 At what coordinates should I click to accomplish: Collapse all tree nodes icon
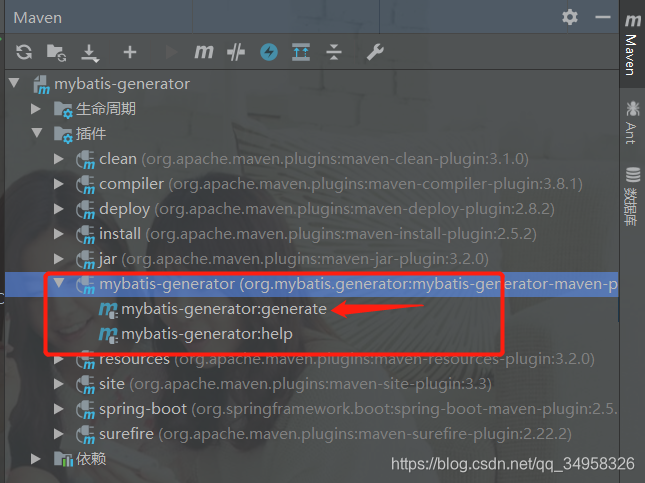coord(334,52)
